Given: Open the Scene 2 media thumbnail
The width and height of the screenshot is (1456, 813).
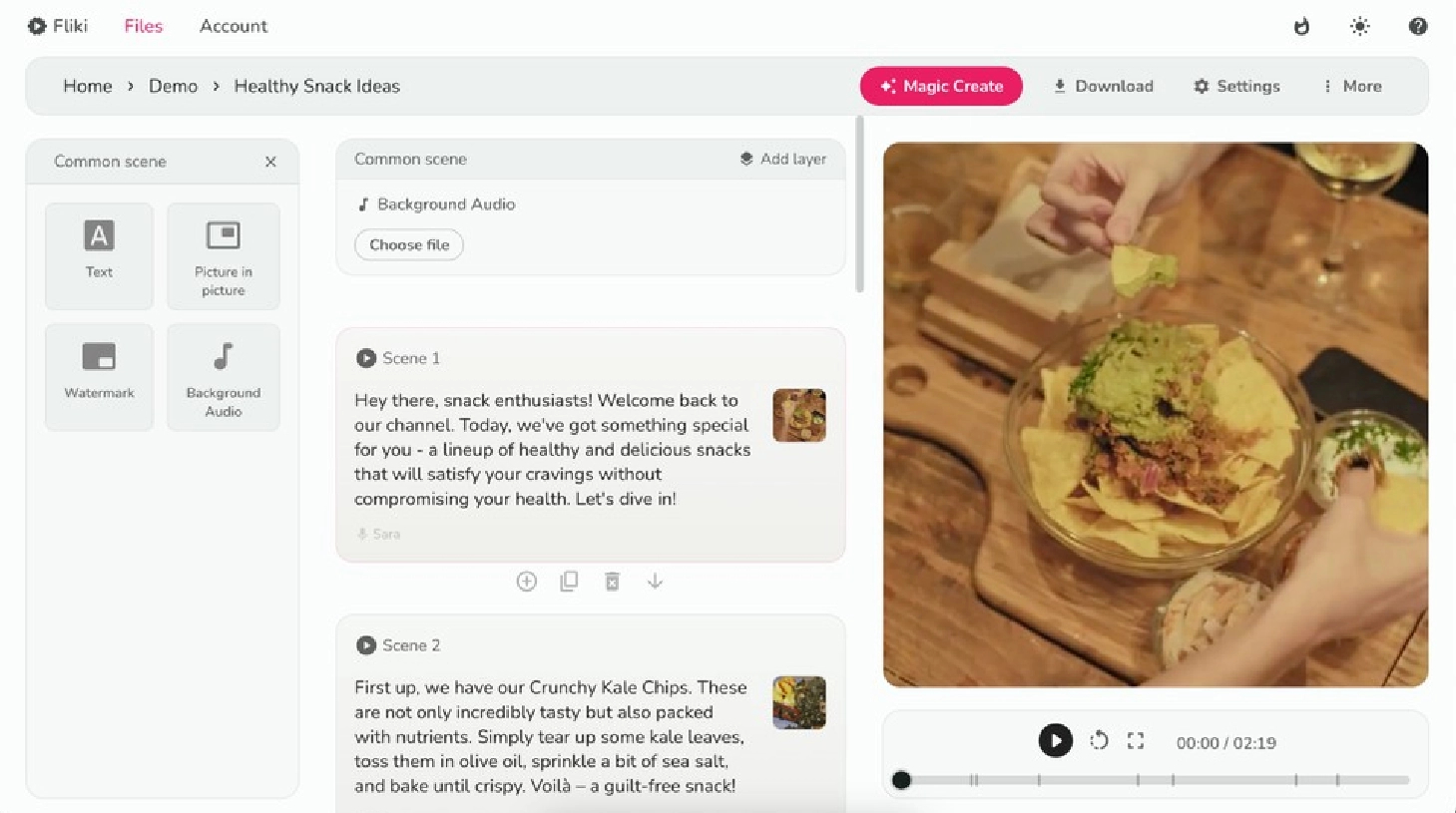Looking at the screenshot, I should 799,702.
